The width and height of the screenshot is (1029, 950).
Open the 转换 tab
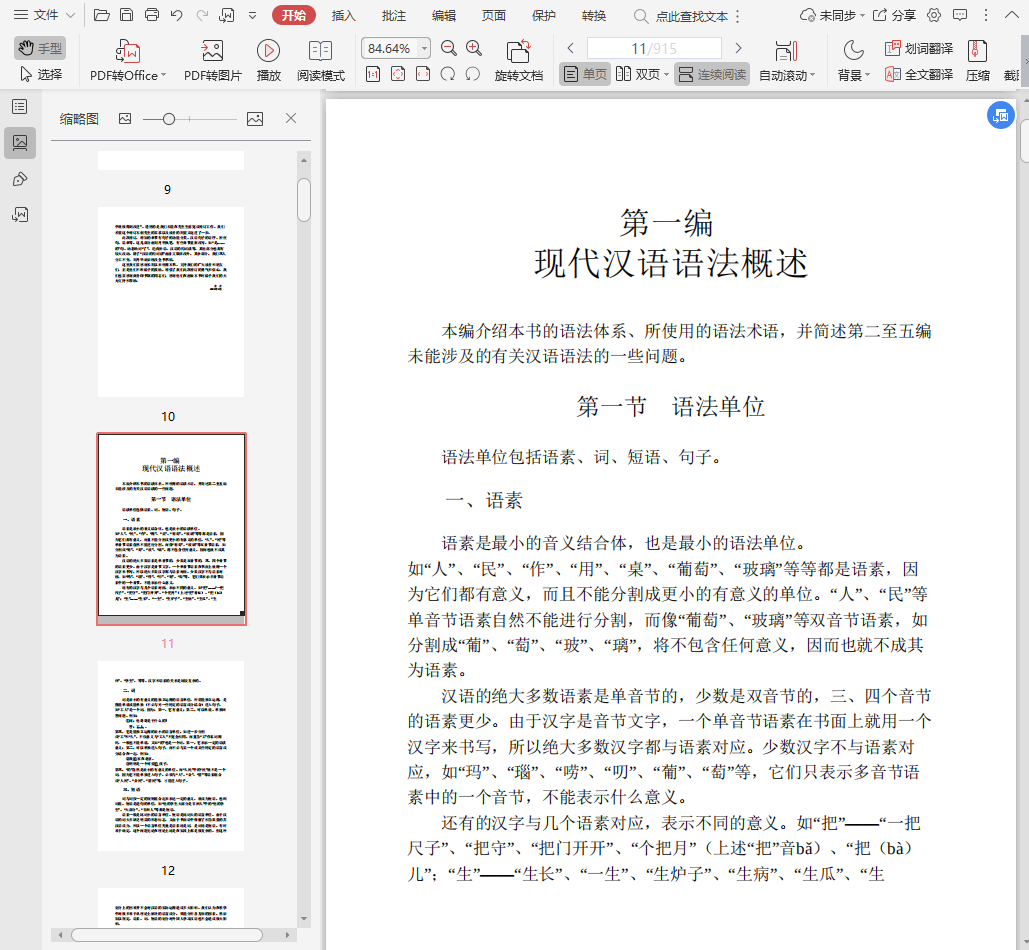click(593, 15)
